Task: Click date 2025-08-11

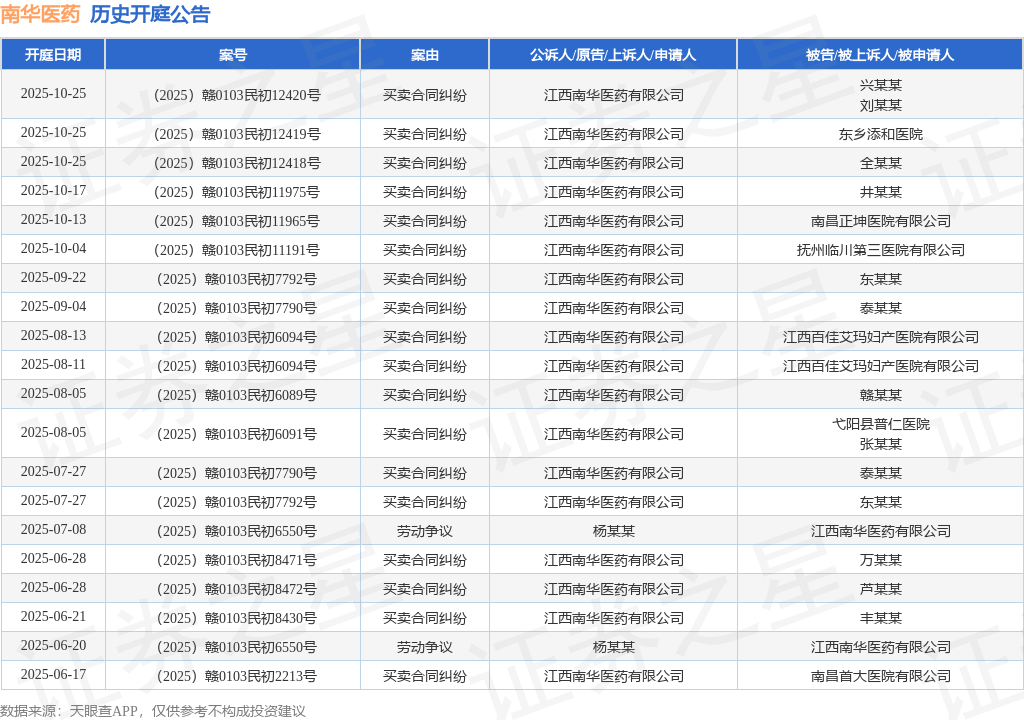Action: click(x=53, y=365)
